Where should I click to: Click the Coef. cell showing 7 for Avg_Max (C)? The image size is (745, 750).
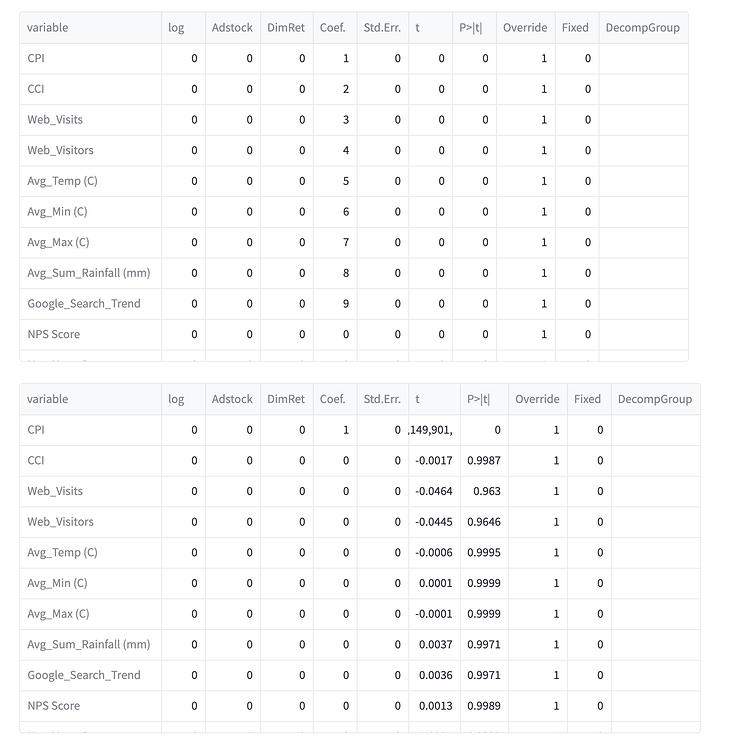click(335, 243)
